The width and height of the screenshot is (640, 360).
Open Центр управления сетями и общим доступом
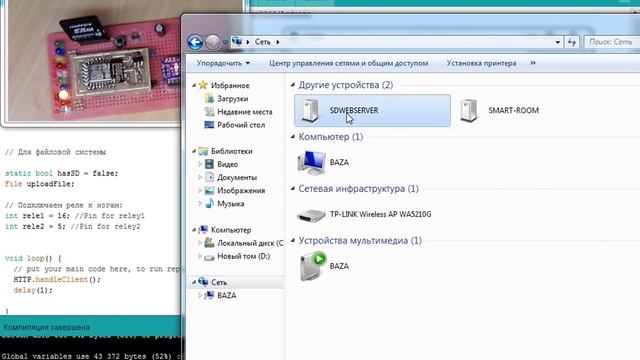[349, 63]
